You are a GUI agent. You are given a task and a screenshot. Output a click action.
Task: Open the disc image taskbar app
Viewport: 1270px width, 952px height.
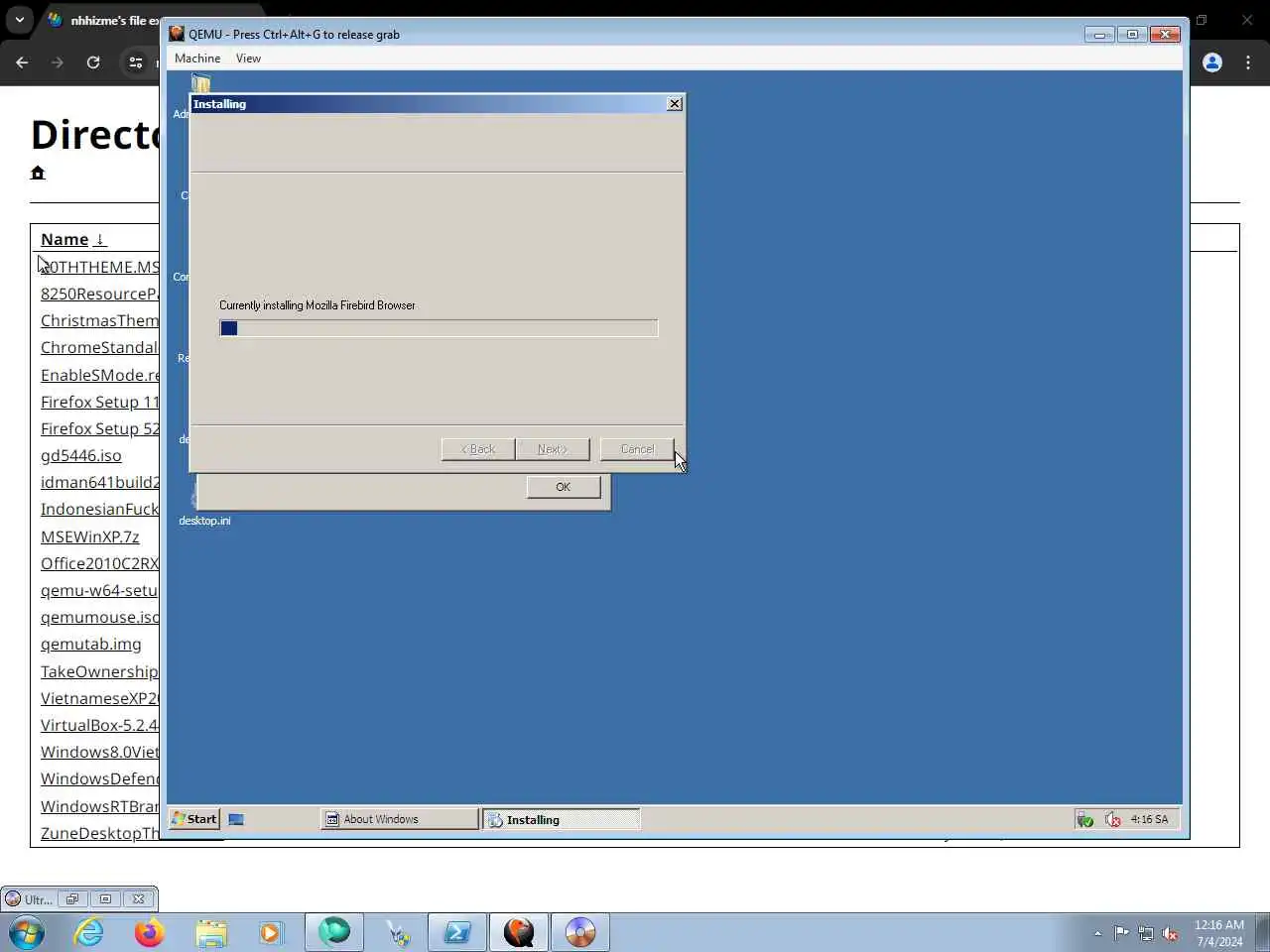[580, 932]
